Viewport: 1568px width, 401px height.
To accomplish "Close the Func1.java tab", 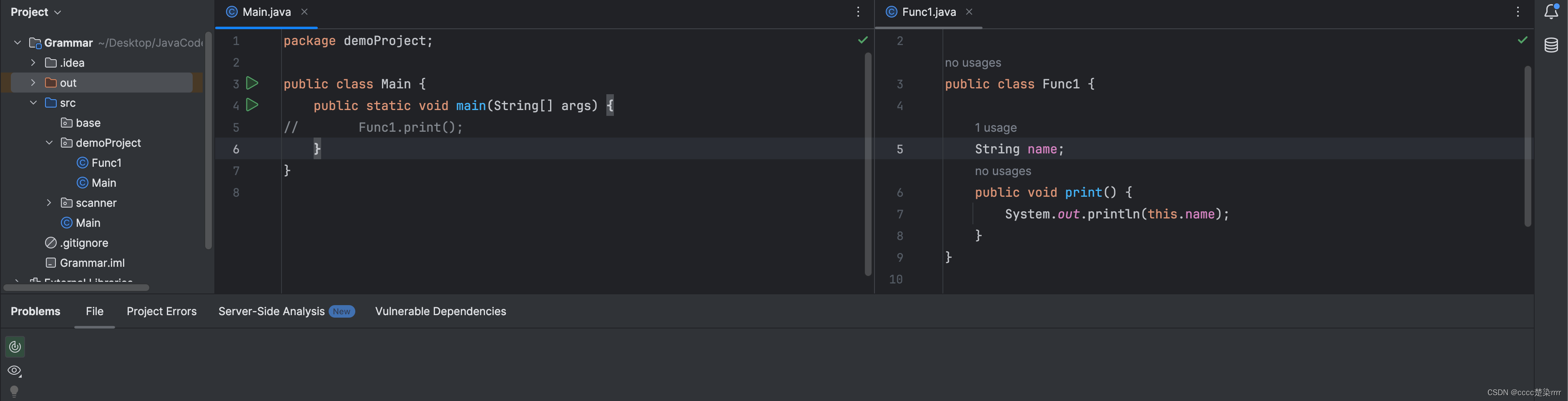I will pos(970,12).
